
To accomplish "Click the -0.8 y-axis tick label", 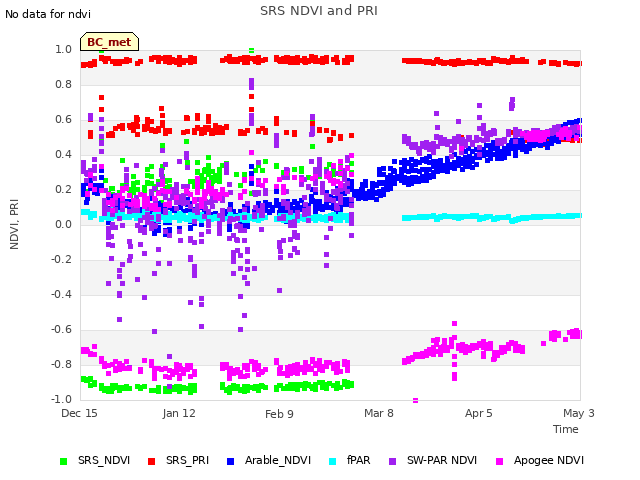I will click(x=61, y=364).
